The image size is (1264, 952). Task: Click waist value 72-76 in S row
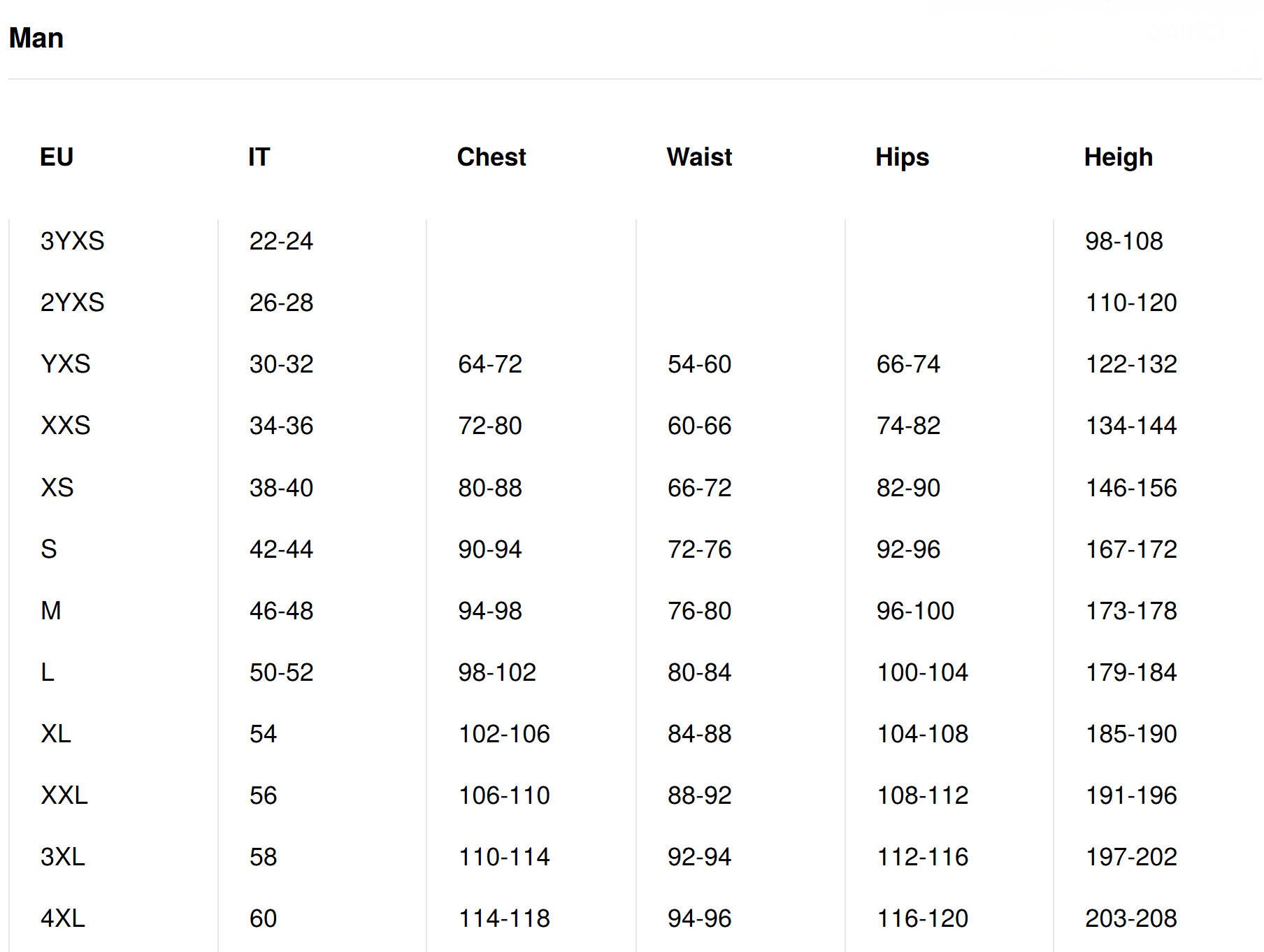tap(699, 549)
